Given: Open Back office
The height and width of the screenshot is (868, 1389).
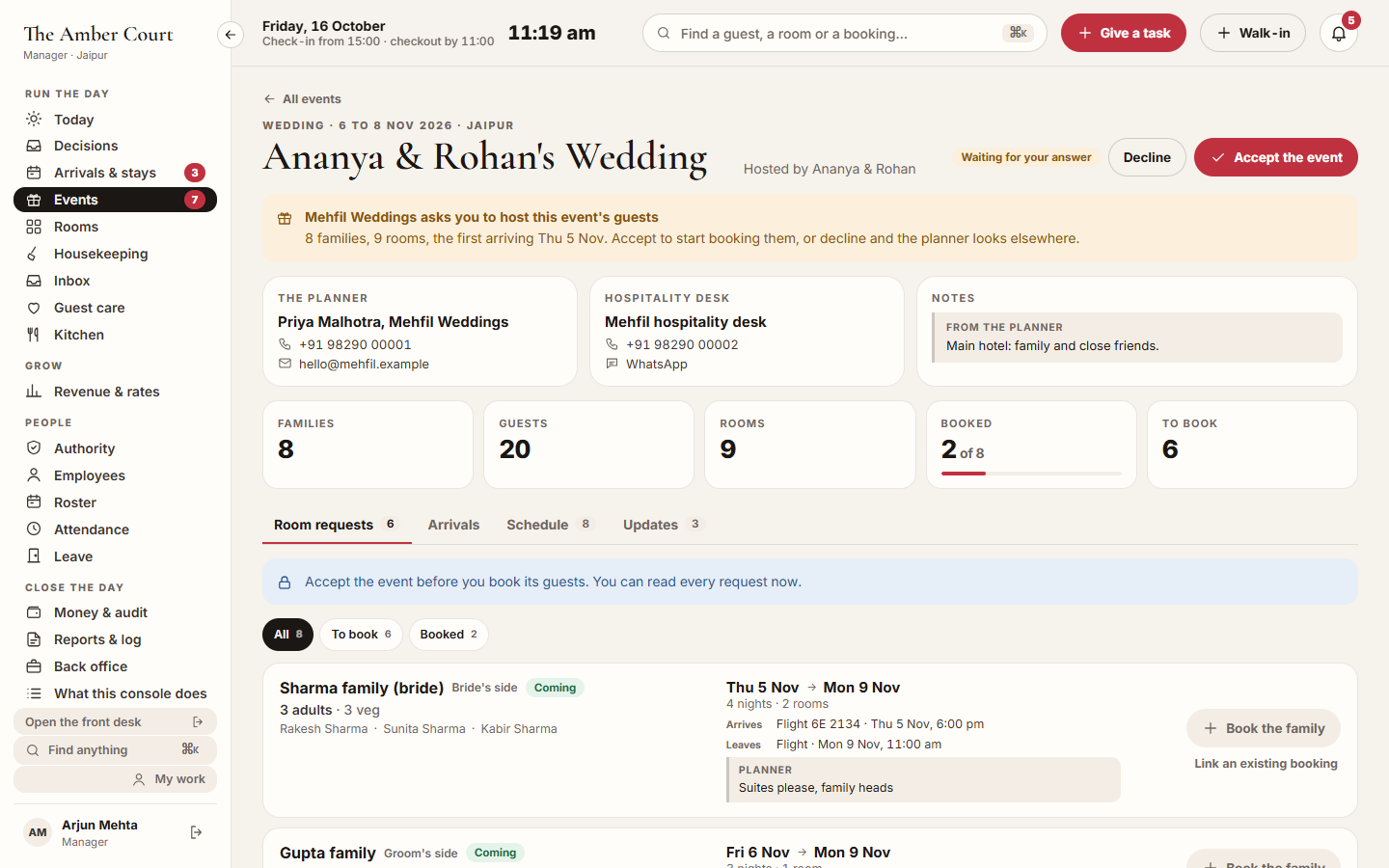Looking at the screenshot, I should tap(115, 666).
